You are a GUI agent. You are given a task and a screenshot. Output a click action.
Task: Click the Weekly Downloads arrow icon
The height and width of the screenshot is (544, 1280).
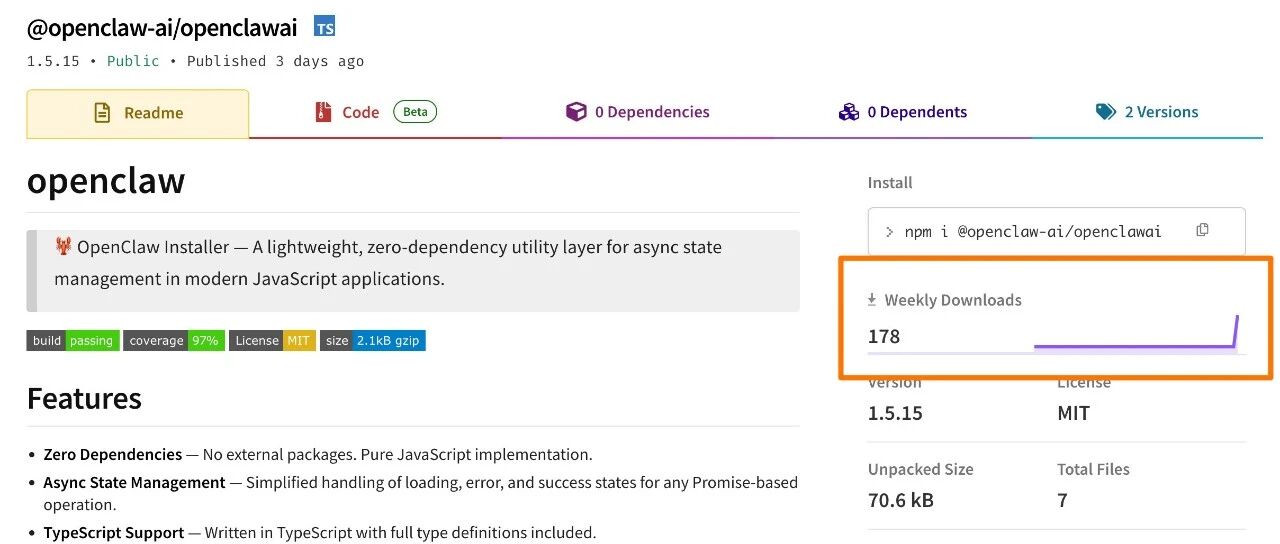coord(872,300)
